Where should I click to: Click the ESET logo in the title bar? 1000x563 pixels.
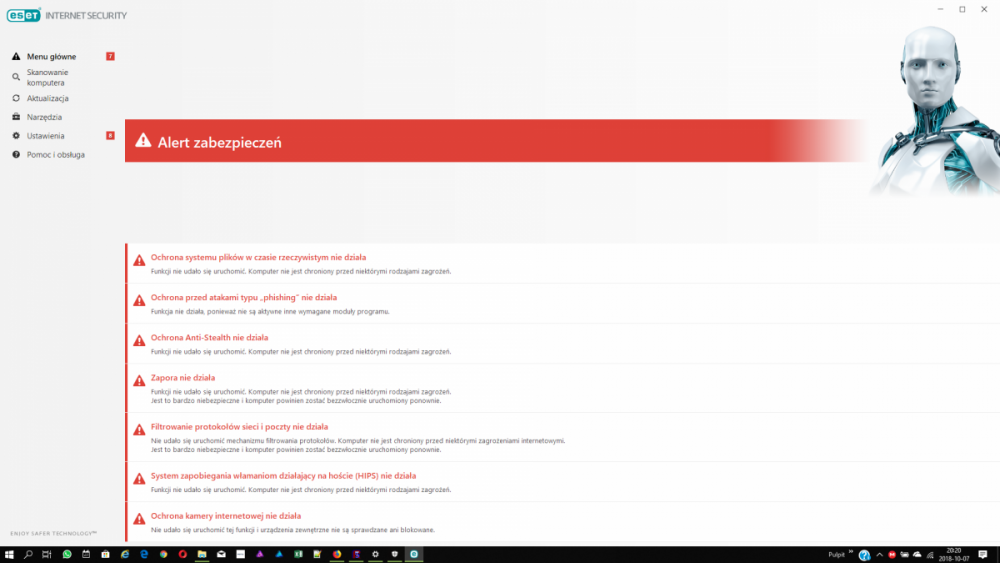pyautogui.click(x=26, y=15)
